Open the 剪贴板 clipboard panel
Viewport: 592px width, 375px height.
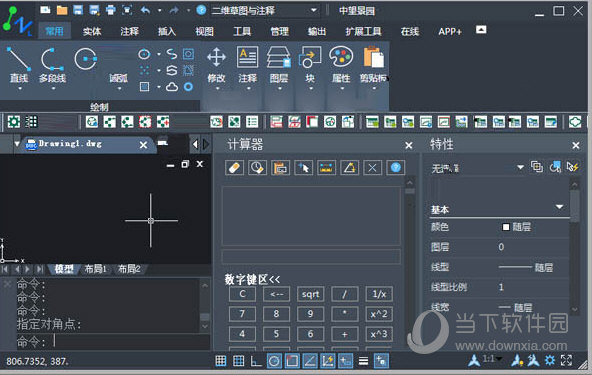pyautogui.click(x=374, y=64)
